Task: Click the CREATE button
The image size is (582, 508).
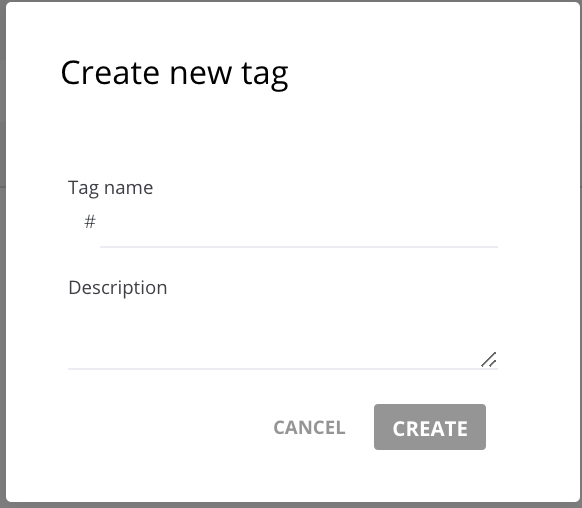Action: 430,427
